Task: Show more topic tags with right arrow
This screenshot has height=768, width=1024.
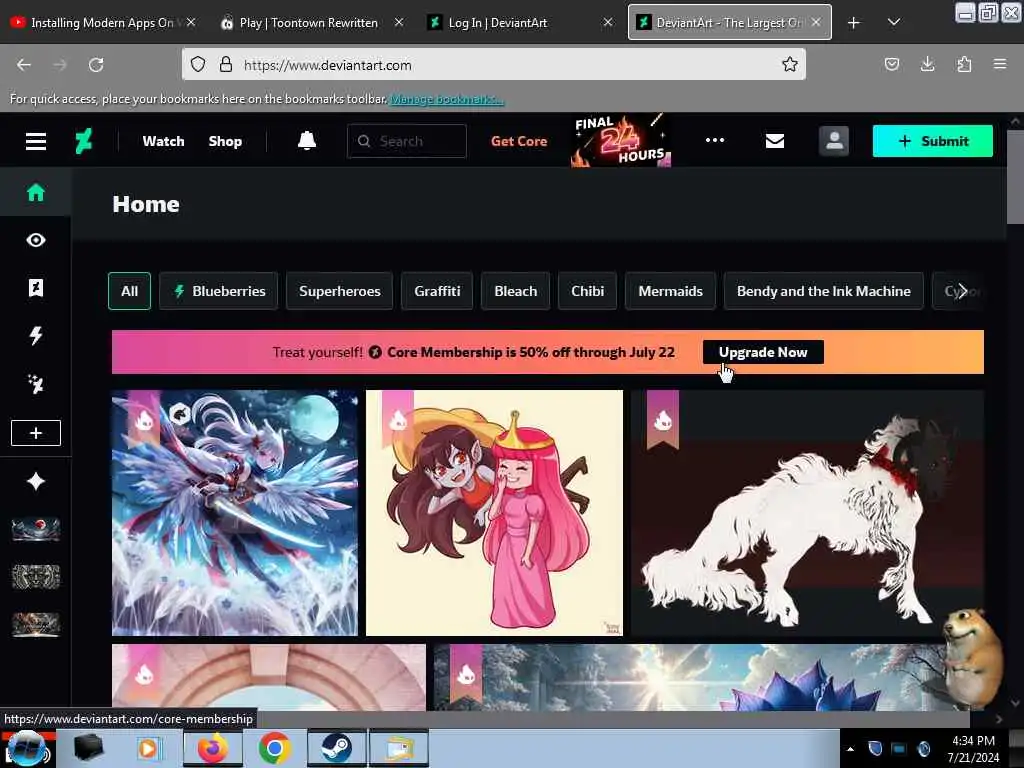Action: coord(961,291)
